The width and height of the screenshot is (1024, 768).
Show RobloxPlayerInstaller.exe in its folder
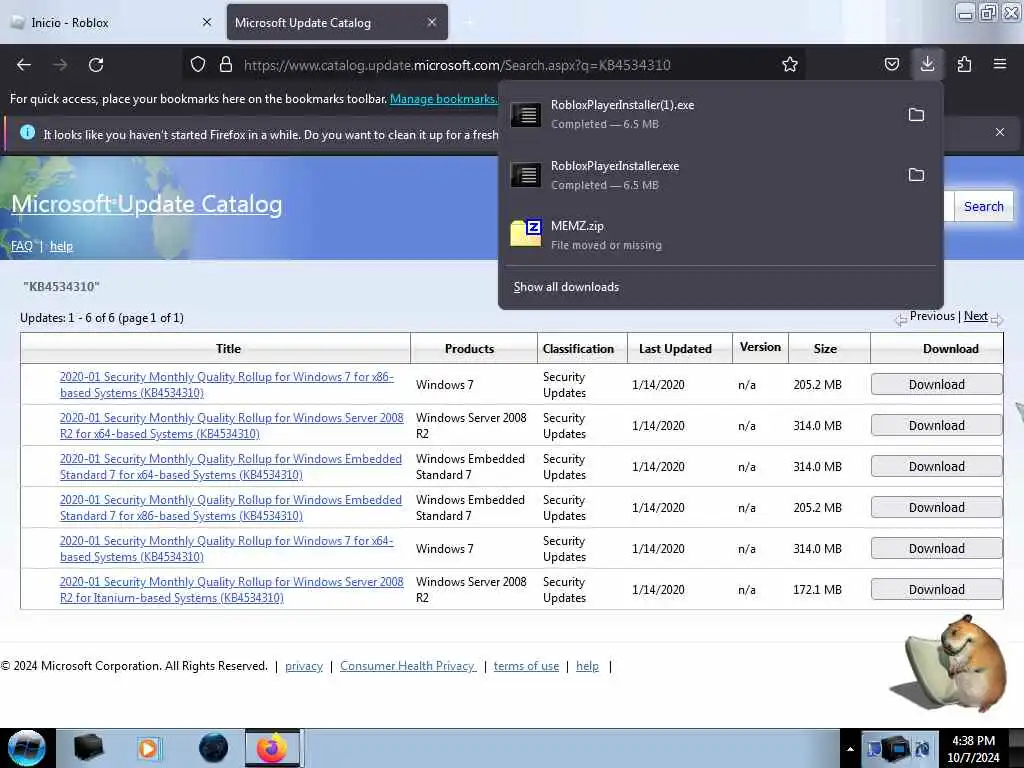click(916, 175)
